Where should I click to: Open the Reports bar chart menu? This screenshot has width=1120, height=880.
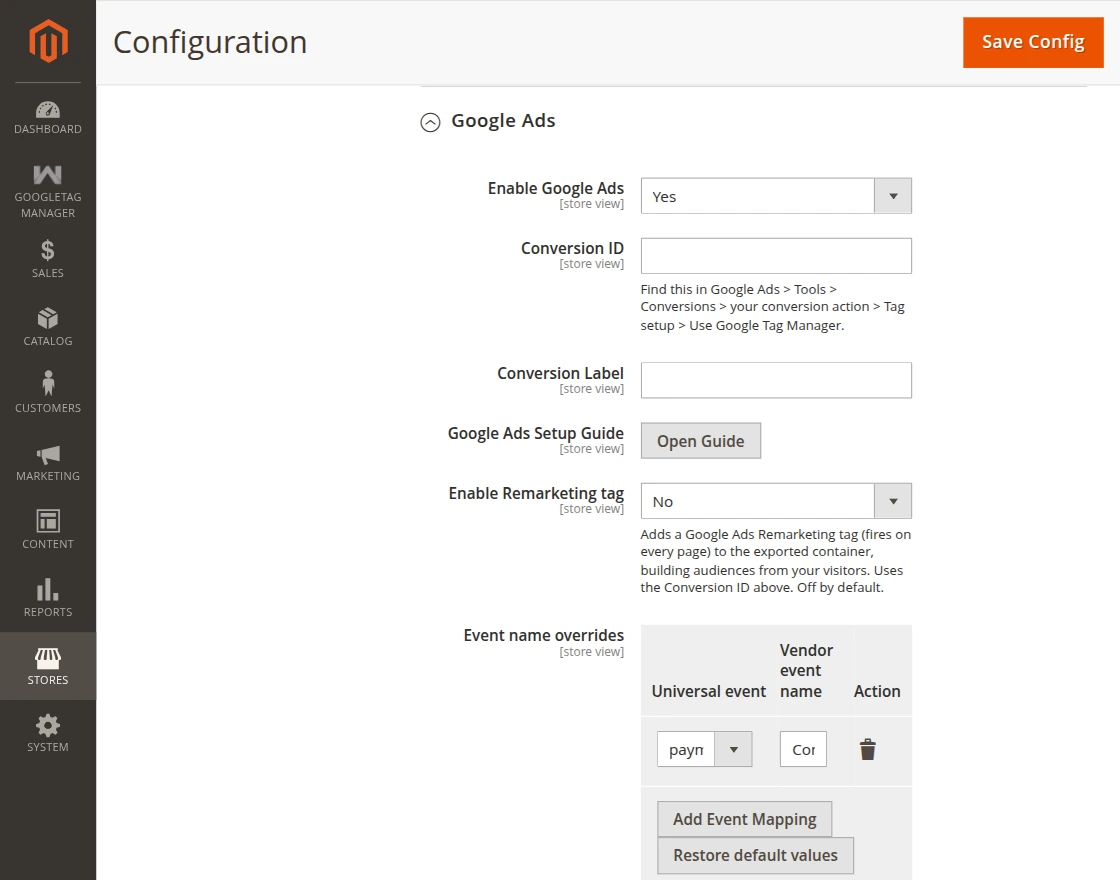click(x=48, y=597)
